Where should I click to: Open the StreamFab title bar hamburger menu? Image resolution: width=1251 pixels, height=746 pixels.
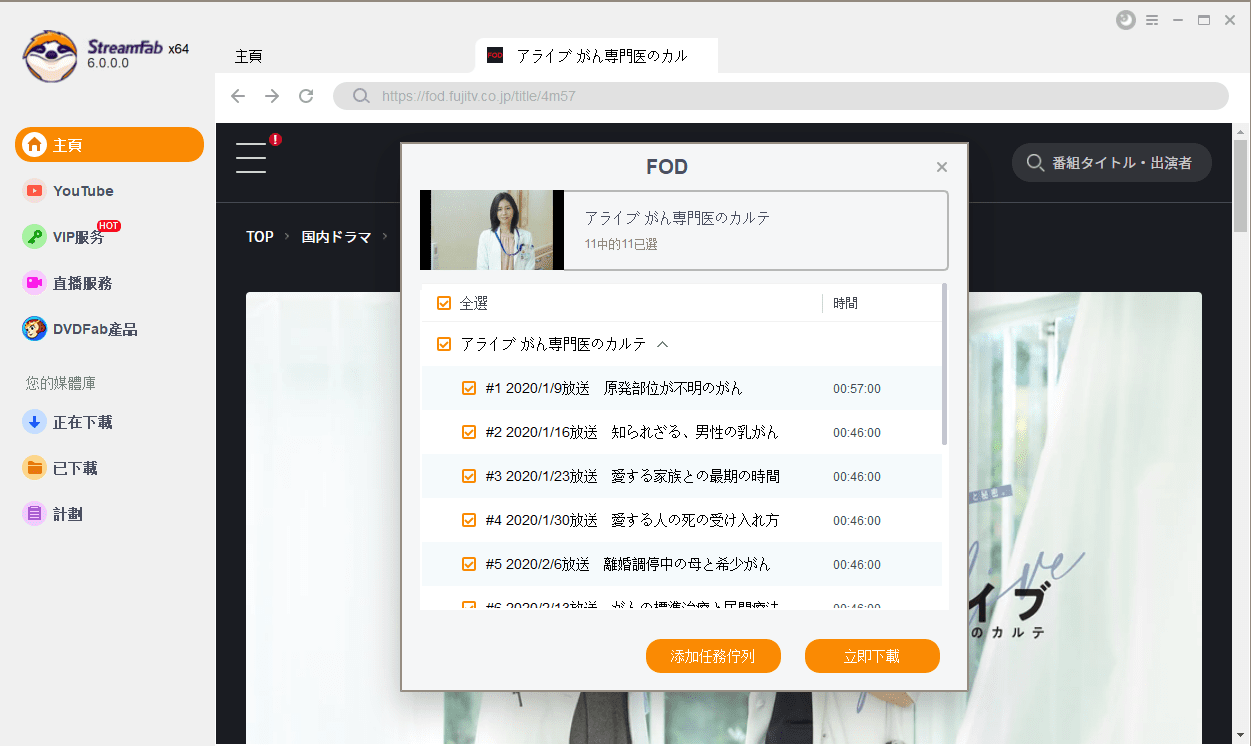1152,20
